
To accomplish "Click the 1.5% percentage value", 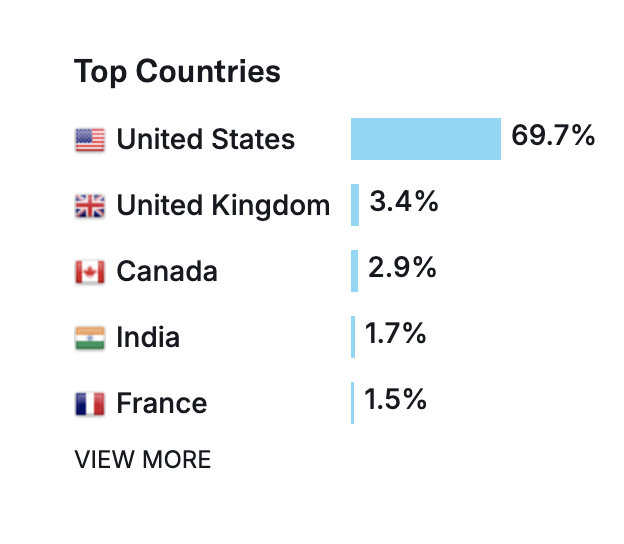I will [x=396, y=400].
